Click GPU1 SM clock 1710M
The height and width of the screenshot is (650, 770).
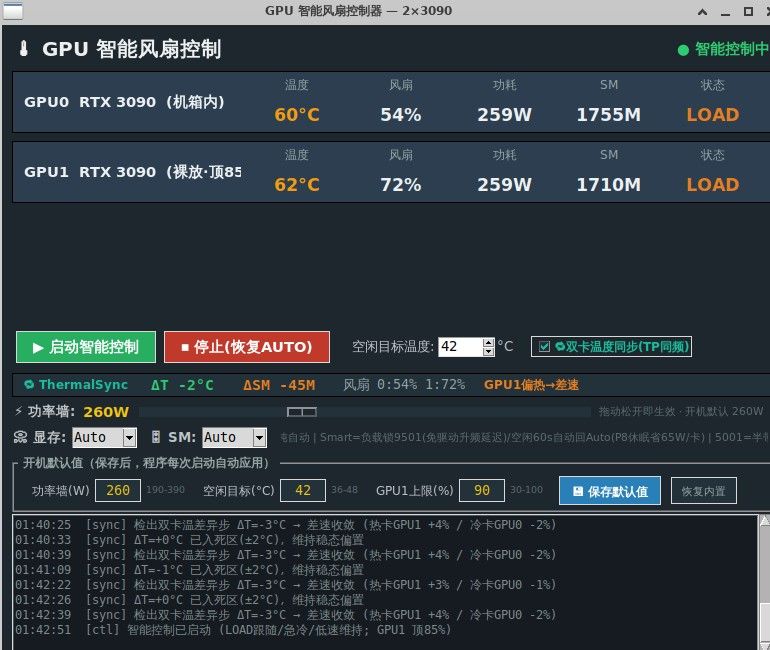coord(608,185)
